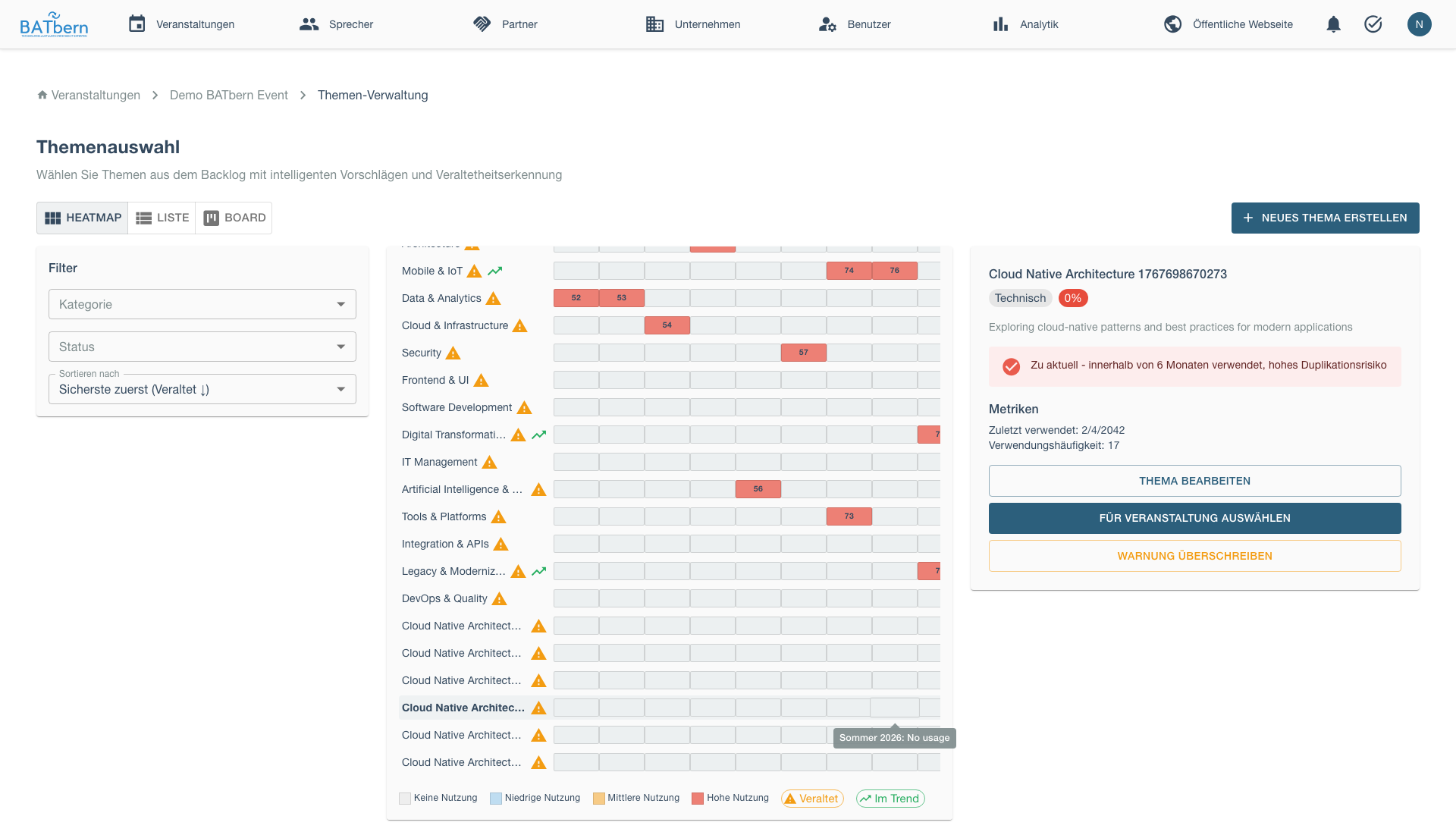The image size is (1456, 838).
Task: Click the trend icon beside Digital Transformation row
Action: click(538, 435)
